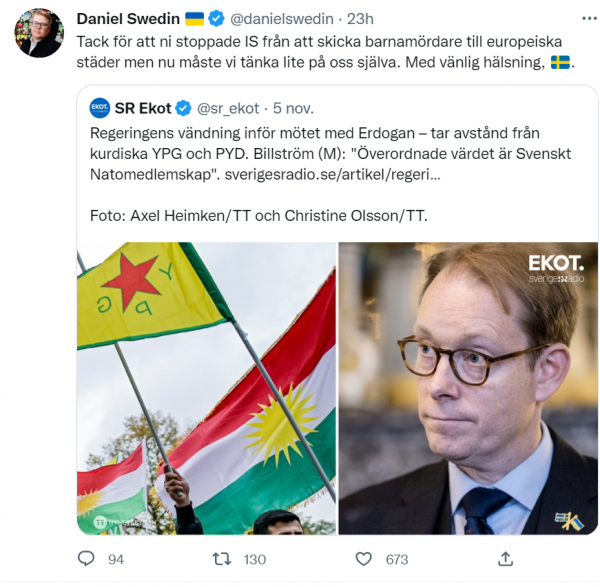This screenshot has height=587, width=600.
Task: Open Daniel Swedin's profile picture
Action: 39,33
